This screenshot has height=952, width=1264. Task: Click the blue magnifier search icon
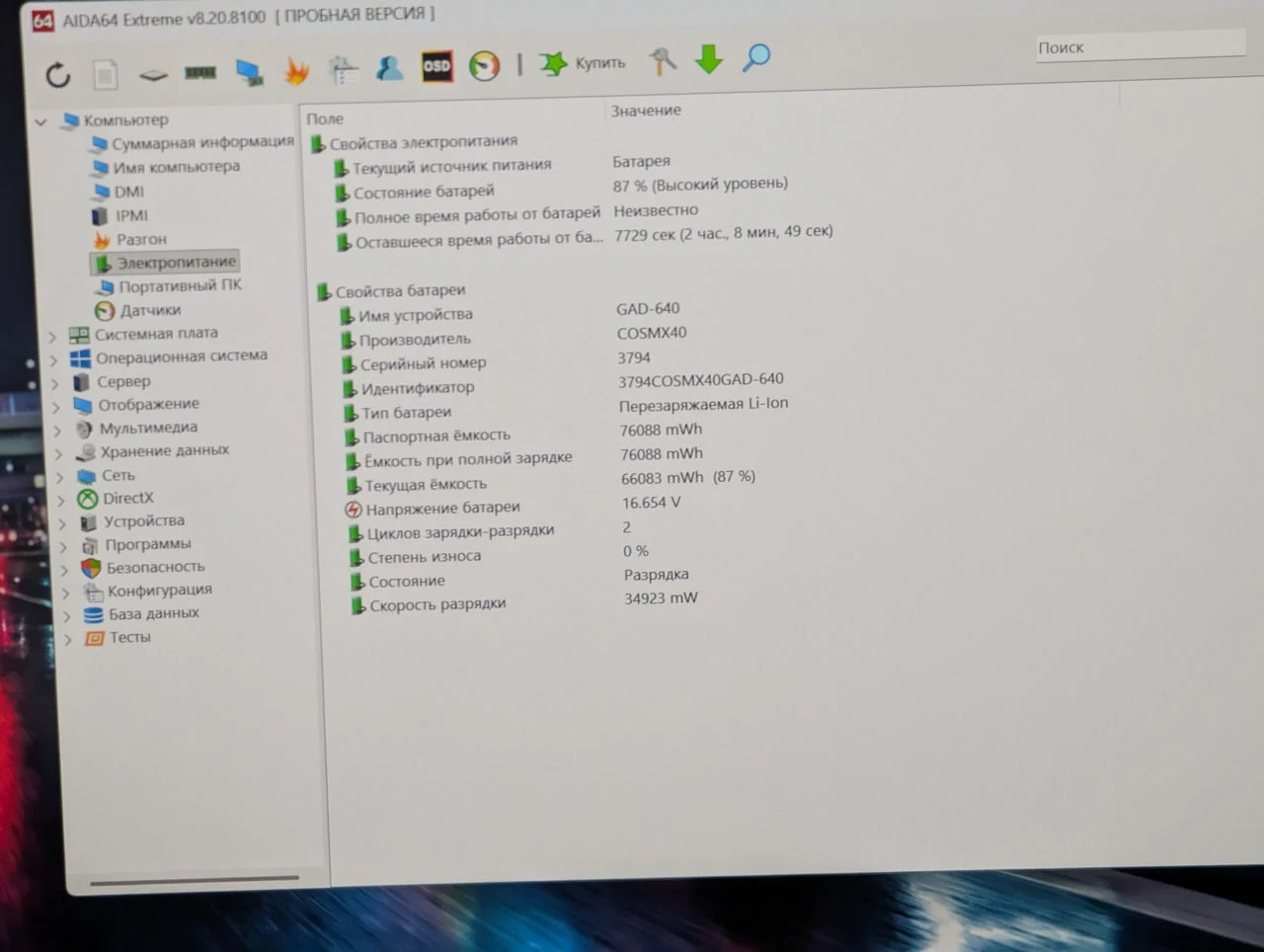[x=756, y=58]
